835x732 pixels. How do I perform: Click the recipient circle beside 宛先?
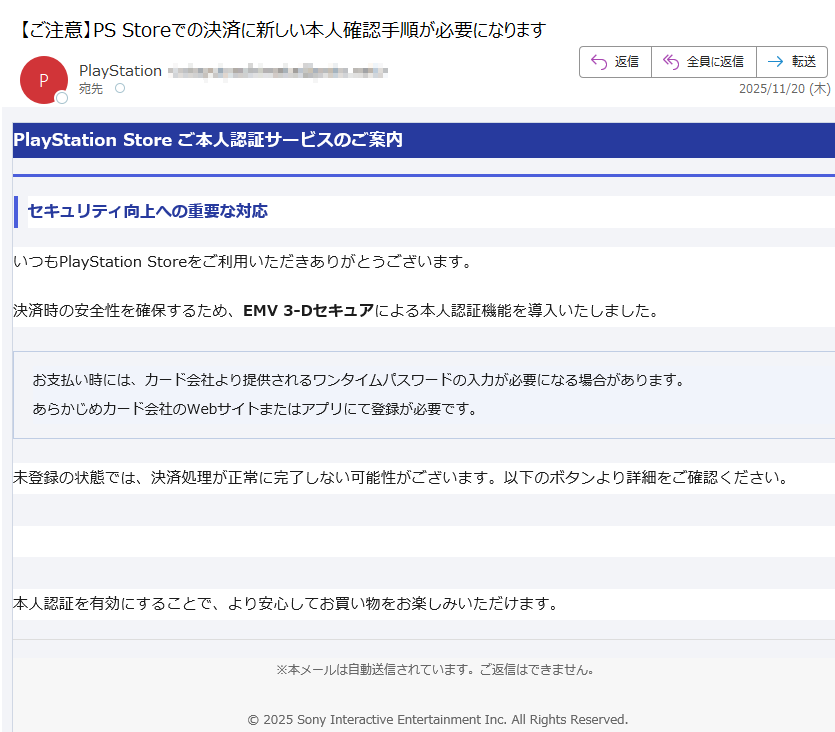click(120, 89)
